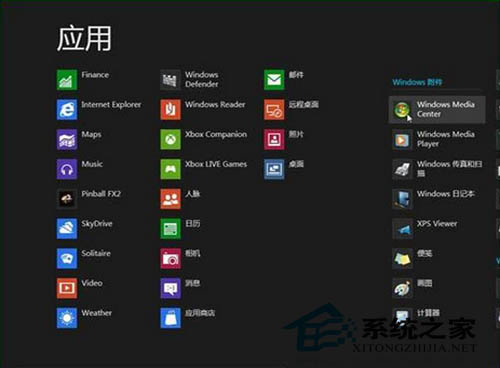Screen dimensions: 500x368
Task: Start the Solitaire game
Action: tap(84, 258)
